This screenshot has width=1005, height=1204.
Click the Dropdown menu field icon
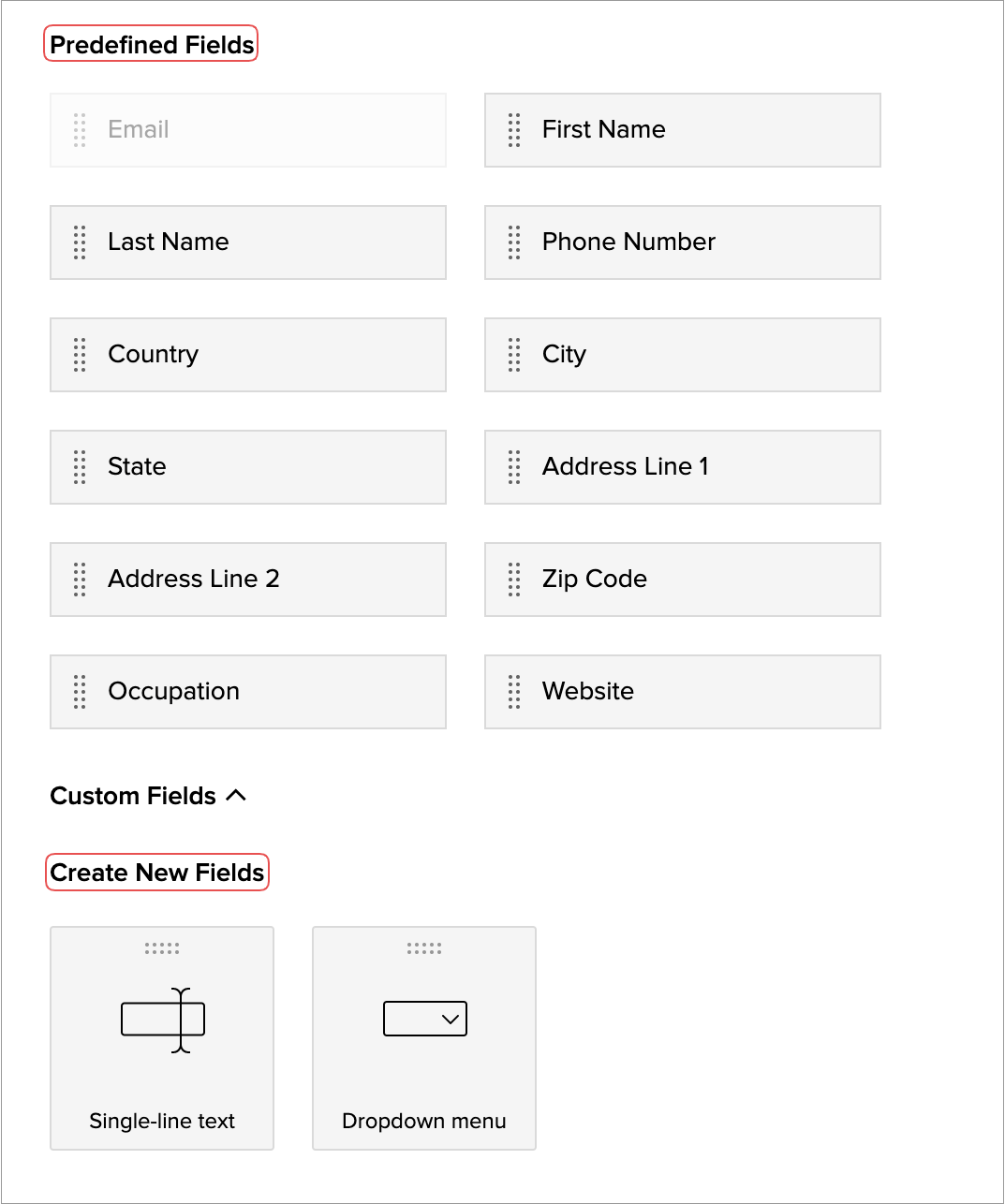(425, 1019)
